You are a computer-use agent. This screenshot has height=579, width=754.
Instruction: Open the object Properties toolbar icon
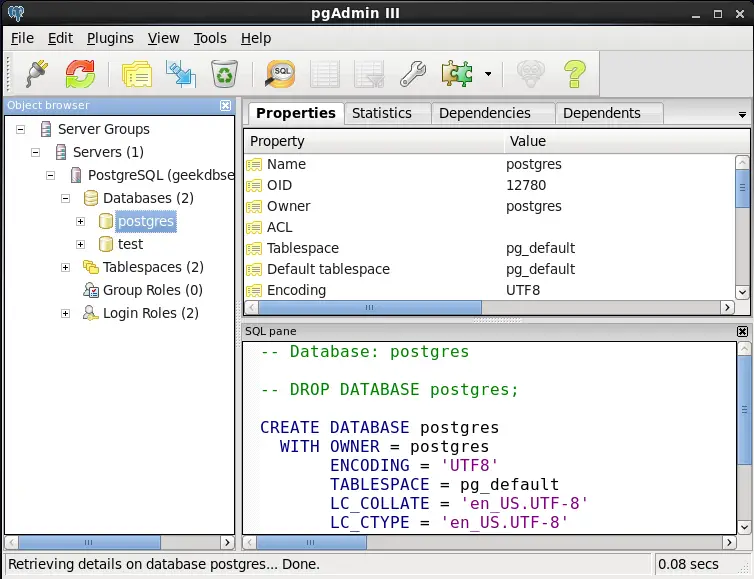(137, 74)
